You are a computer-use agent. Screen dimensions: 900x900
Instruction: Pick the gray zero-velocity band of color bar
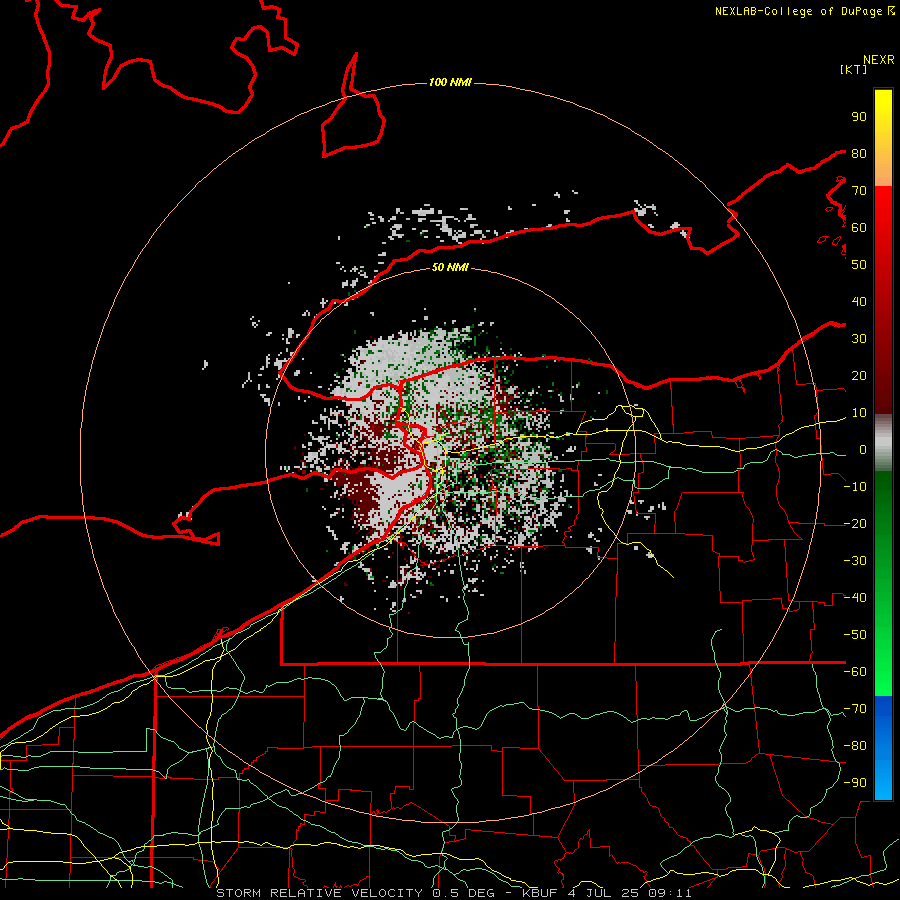(883, 443)
